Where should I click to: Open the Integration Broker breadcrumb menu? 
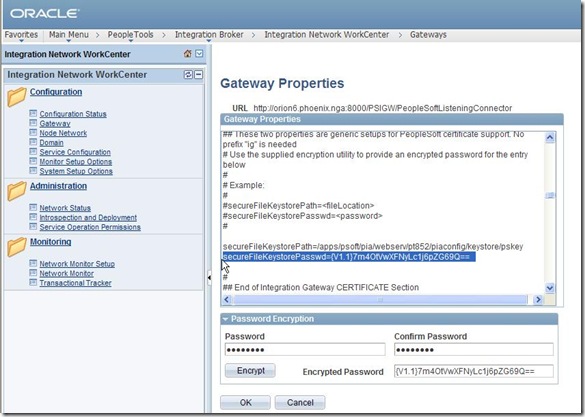(209, 35)
